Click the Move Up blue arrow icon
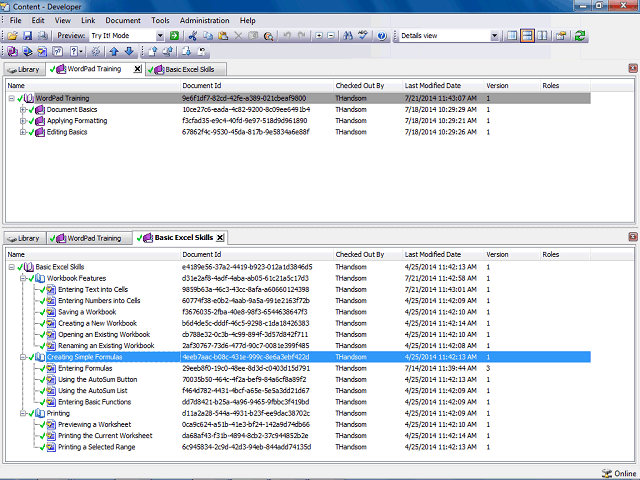This screenshot has height=480, width=640. coord(114,51)
